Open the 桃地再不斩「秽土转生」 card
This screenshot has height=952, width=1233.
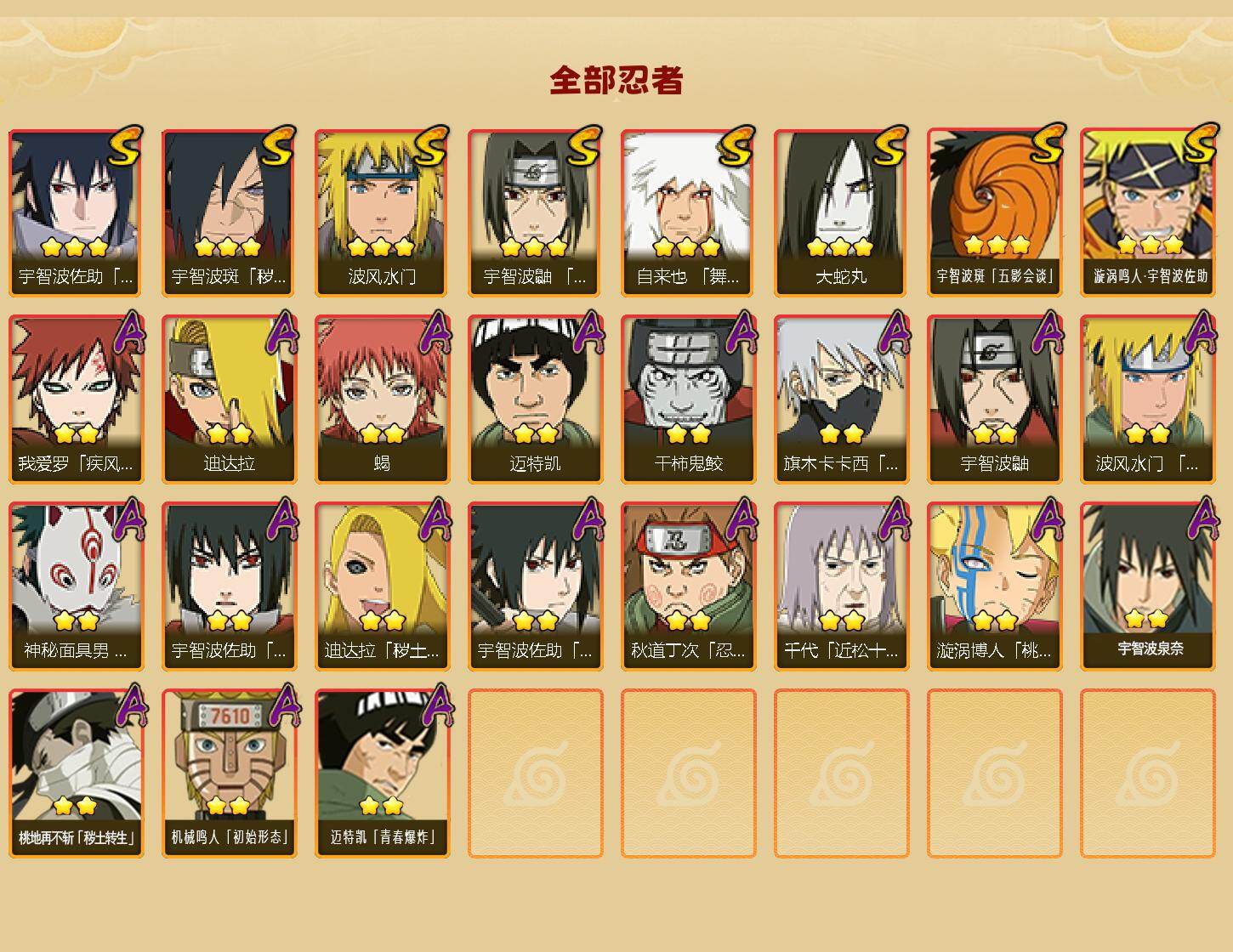click(76, 773)
